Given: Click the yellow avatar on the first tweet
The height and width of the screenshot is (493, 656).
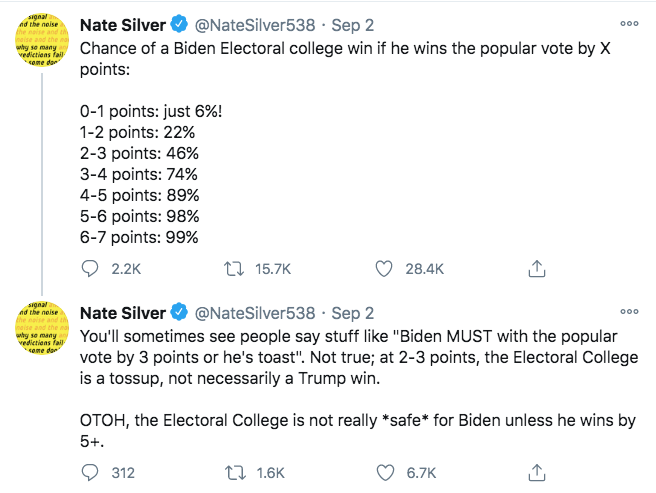Looking at the screenshot, I should coord(42,40).
